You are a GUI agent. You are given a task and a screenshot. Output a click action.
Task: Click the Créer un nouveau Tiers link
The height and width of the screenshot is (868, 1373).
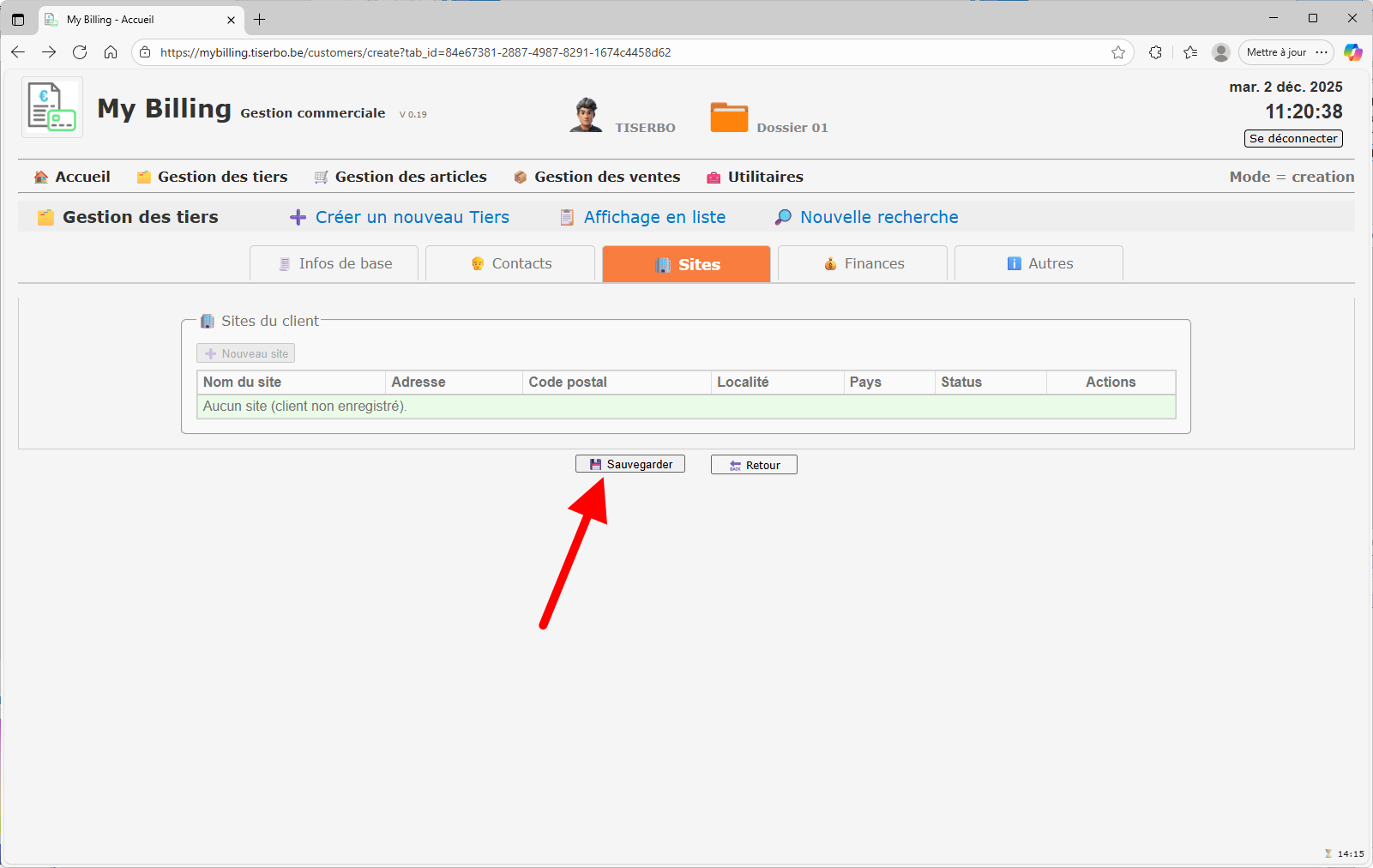[400, 217]
